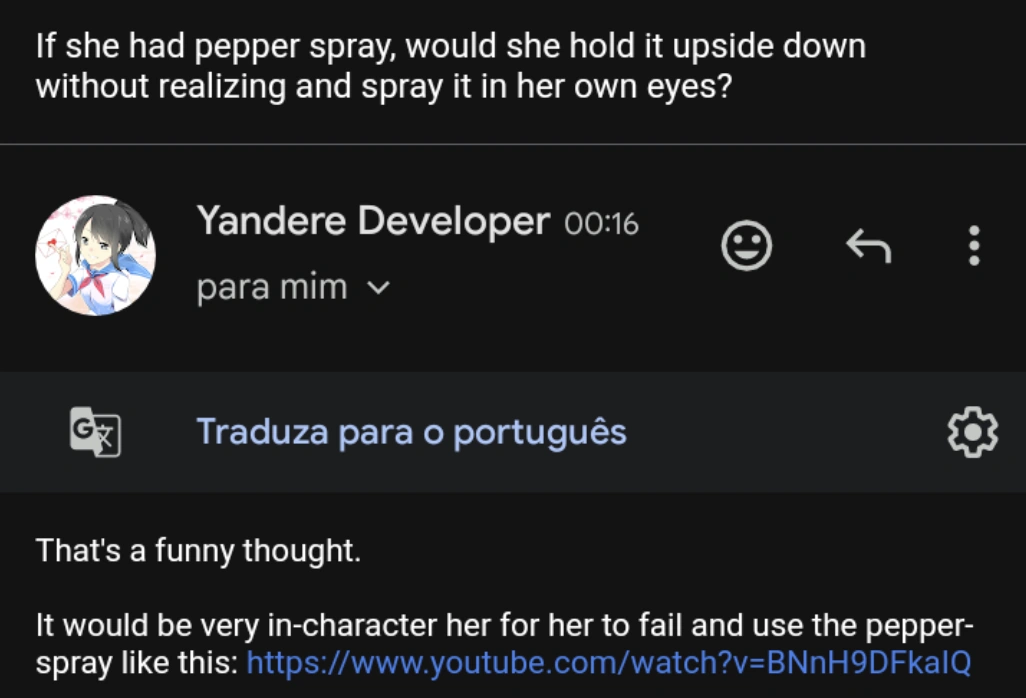Tap the "spray like this:" text
This screenshot has width=1026, height=698.
(137, 662)
